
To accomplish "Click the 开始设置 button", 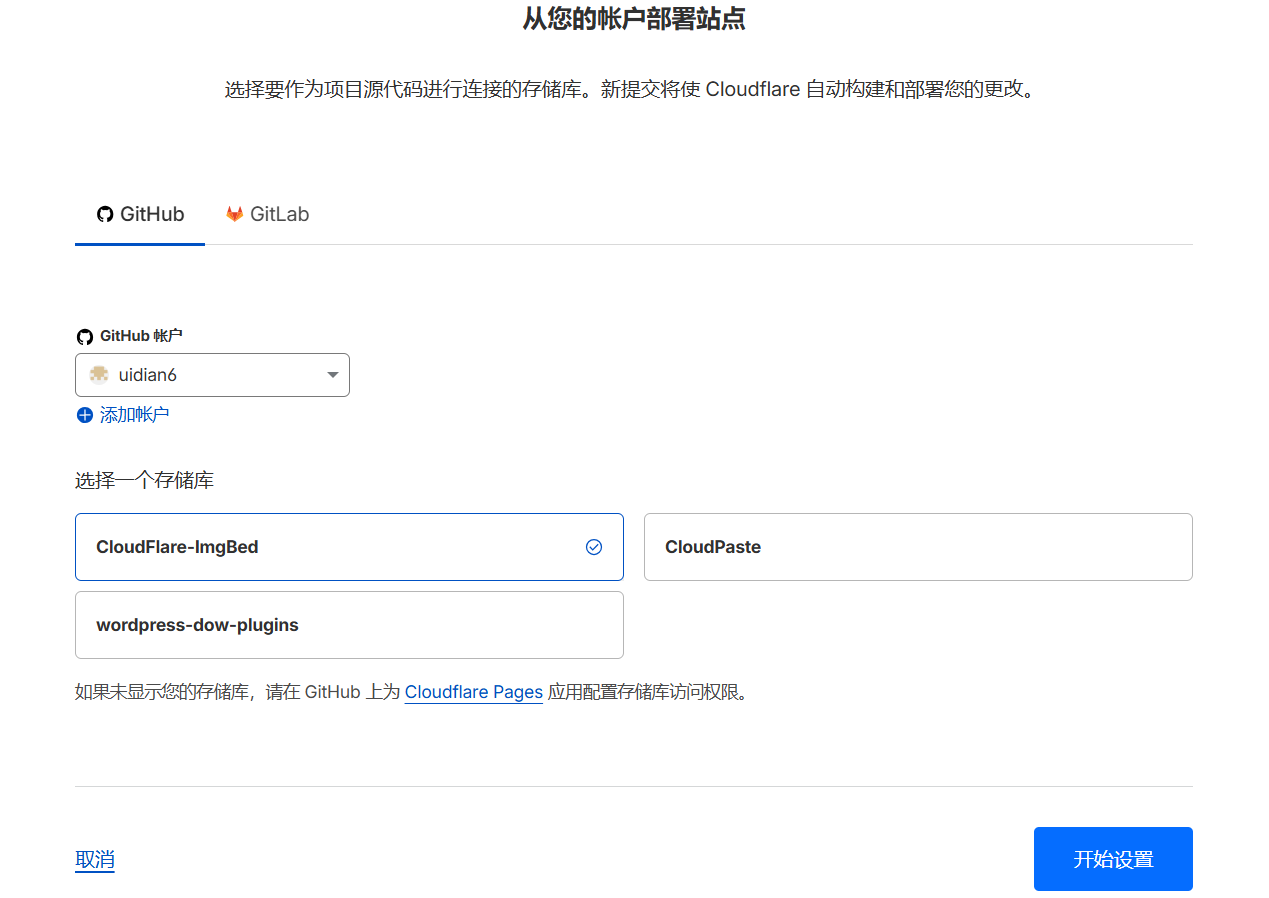I will point(1112,859).
